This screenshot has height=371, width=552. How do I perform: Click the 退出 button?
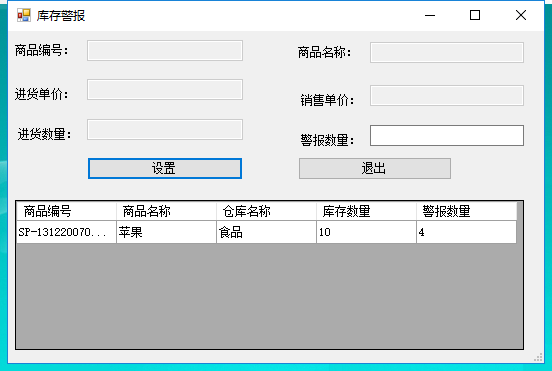click(375, 168)
